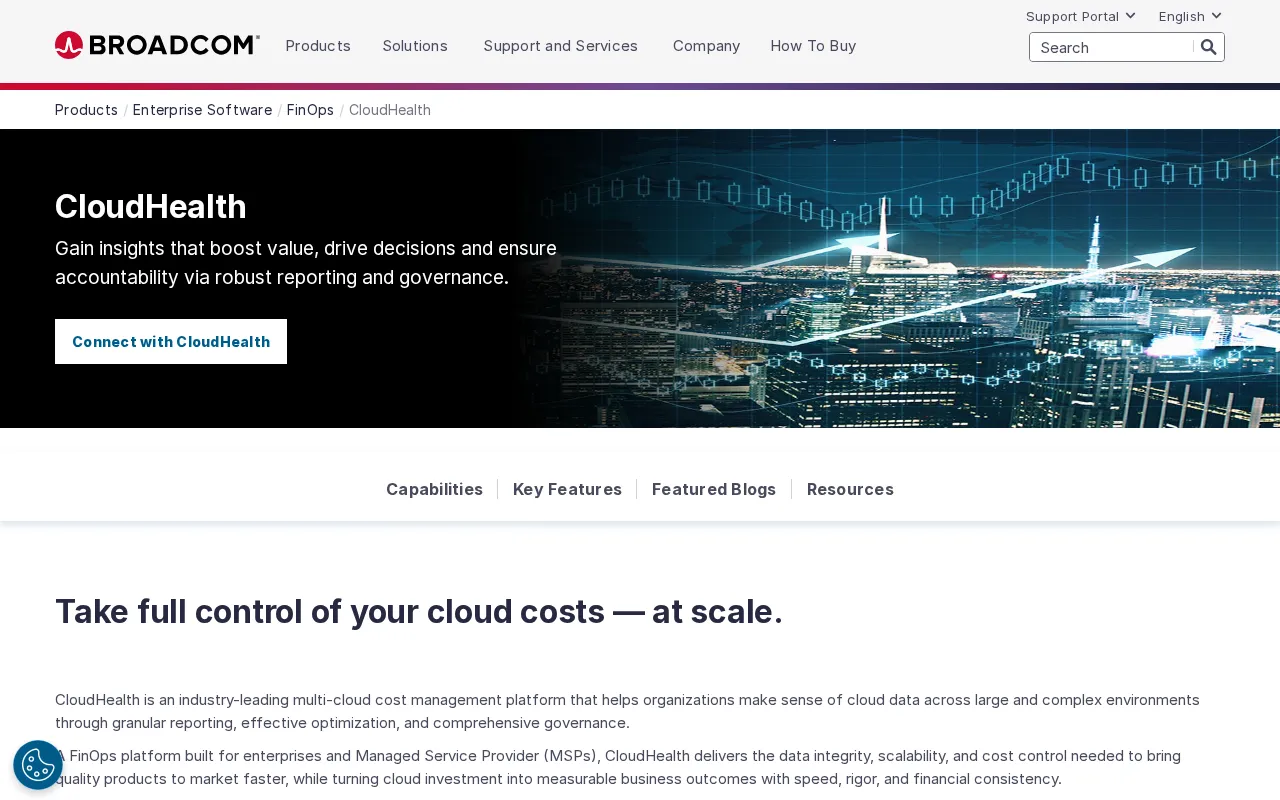Click Connect with CloudHealth button
The height and width of the screenshot is (800, 1280).
(171, 341)
